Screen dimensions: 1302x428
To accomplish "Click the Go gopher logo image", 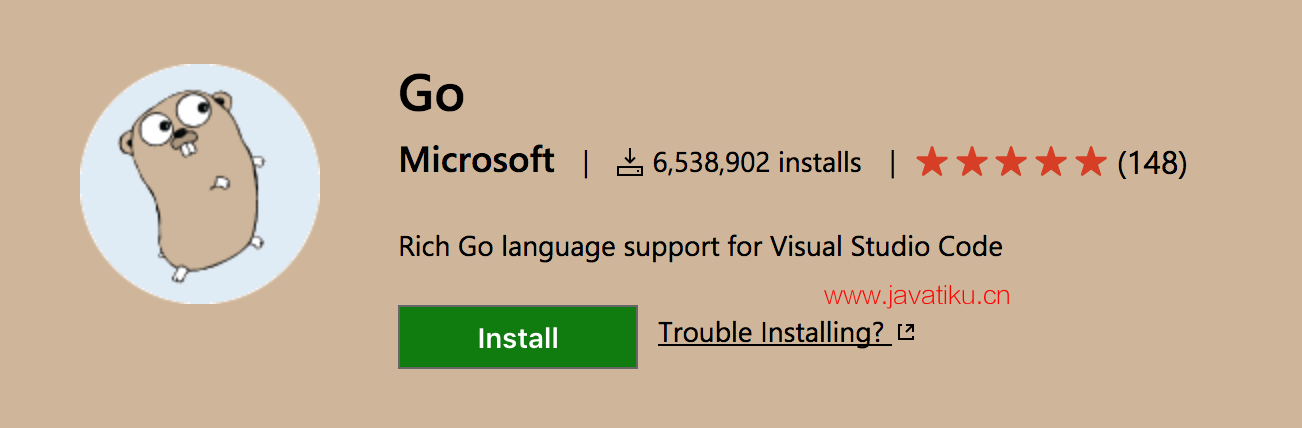I will tap(200, 184).
